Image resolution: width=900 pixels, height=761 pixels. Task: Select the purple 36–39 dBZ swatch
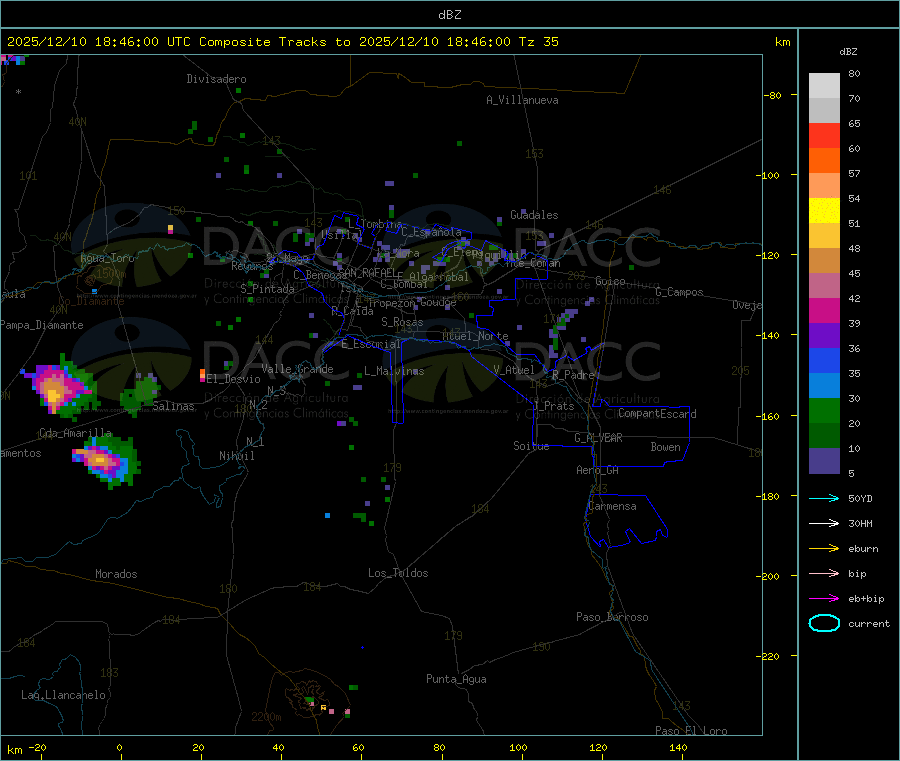[x=824, y=336]
